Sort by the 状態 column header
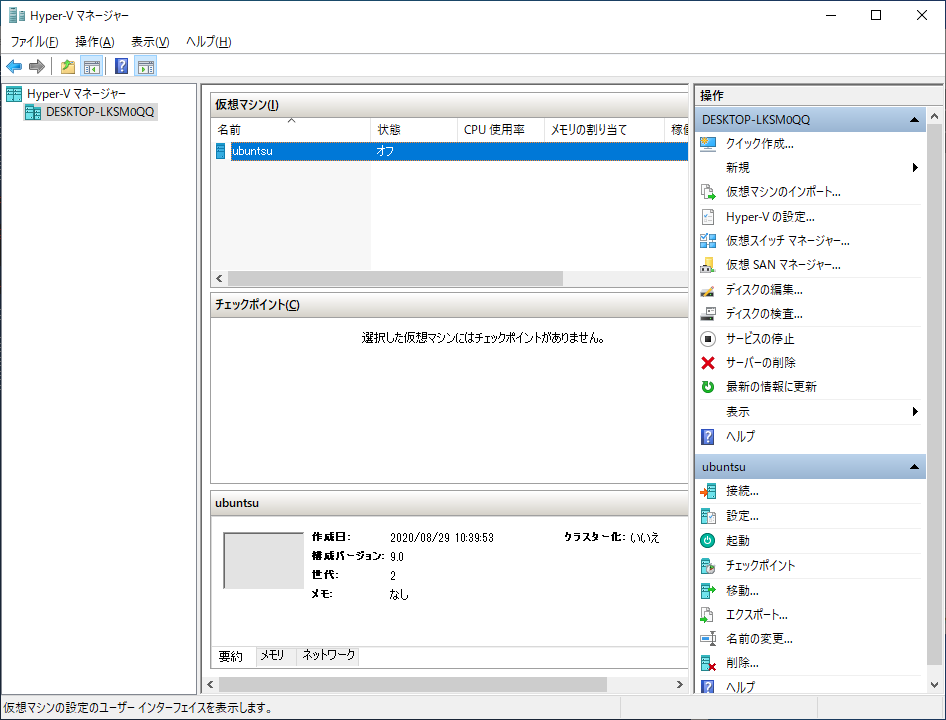The width and height of the screenshot is (946, 720). tap(414, 130)
